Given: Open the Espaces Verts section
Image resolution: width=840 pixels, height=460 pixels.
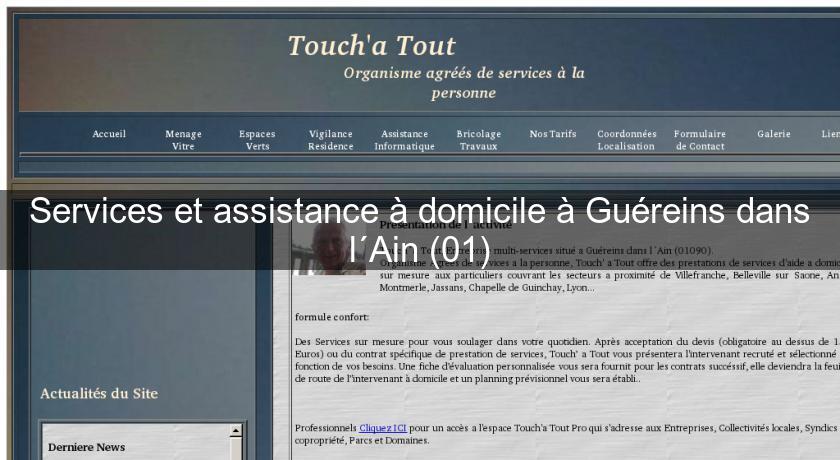Looking at the screenshot, I should (257, 140).
